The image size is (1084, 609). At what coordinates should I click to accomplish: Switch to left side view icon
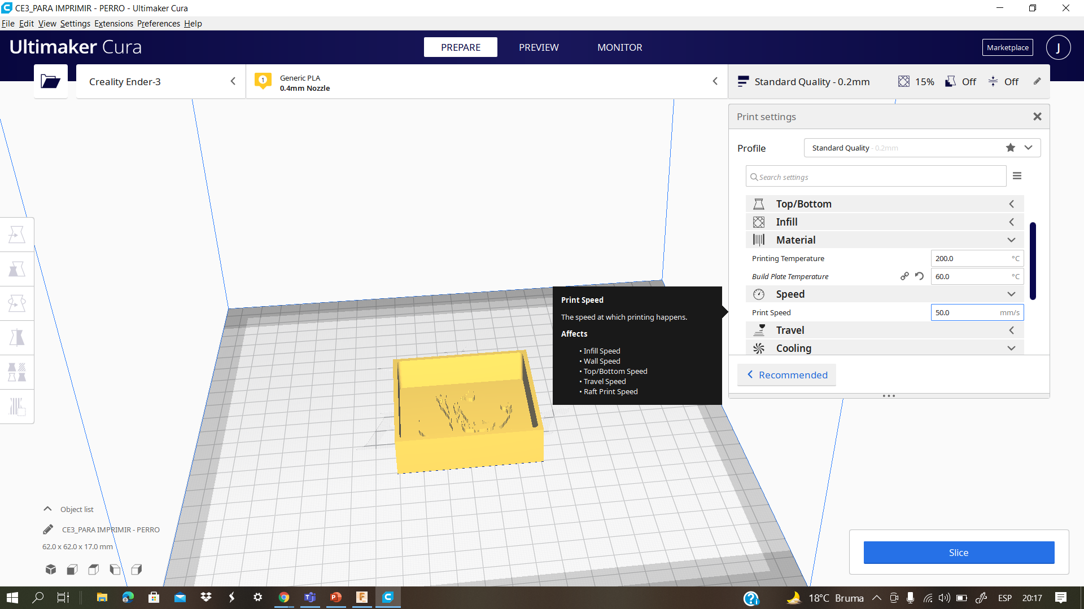tap(115, 570)
